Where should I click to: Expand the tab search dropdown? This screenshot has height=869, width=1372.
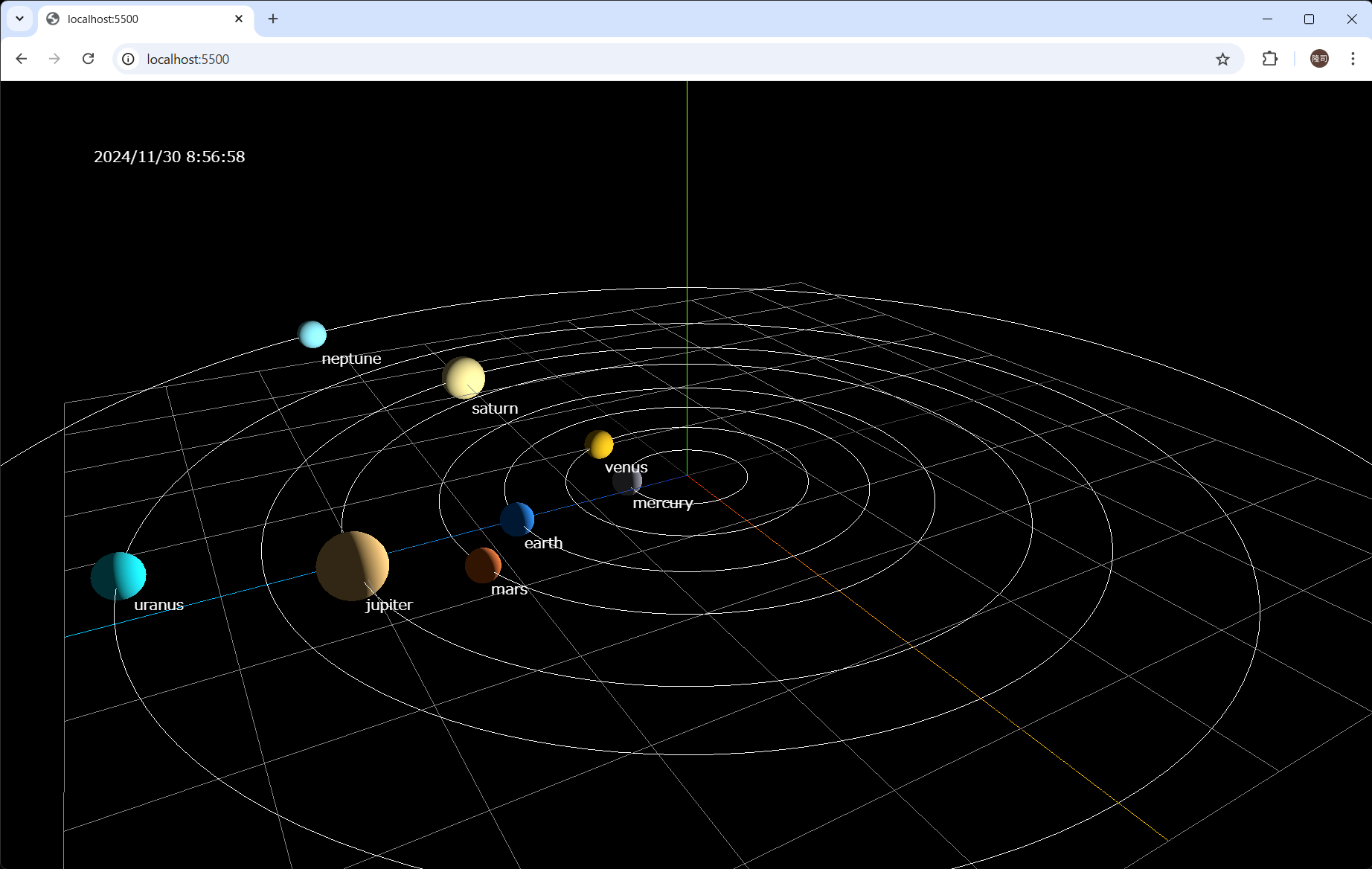pyautogui.click(x=20, y=19)
